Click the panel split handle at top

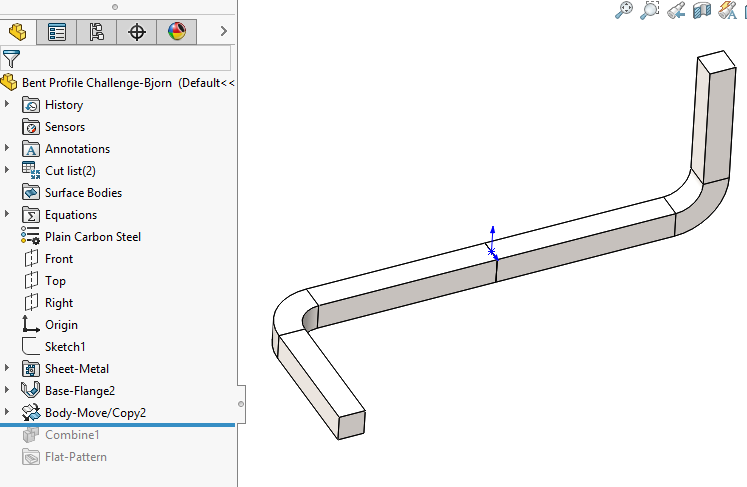115,7
